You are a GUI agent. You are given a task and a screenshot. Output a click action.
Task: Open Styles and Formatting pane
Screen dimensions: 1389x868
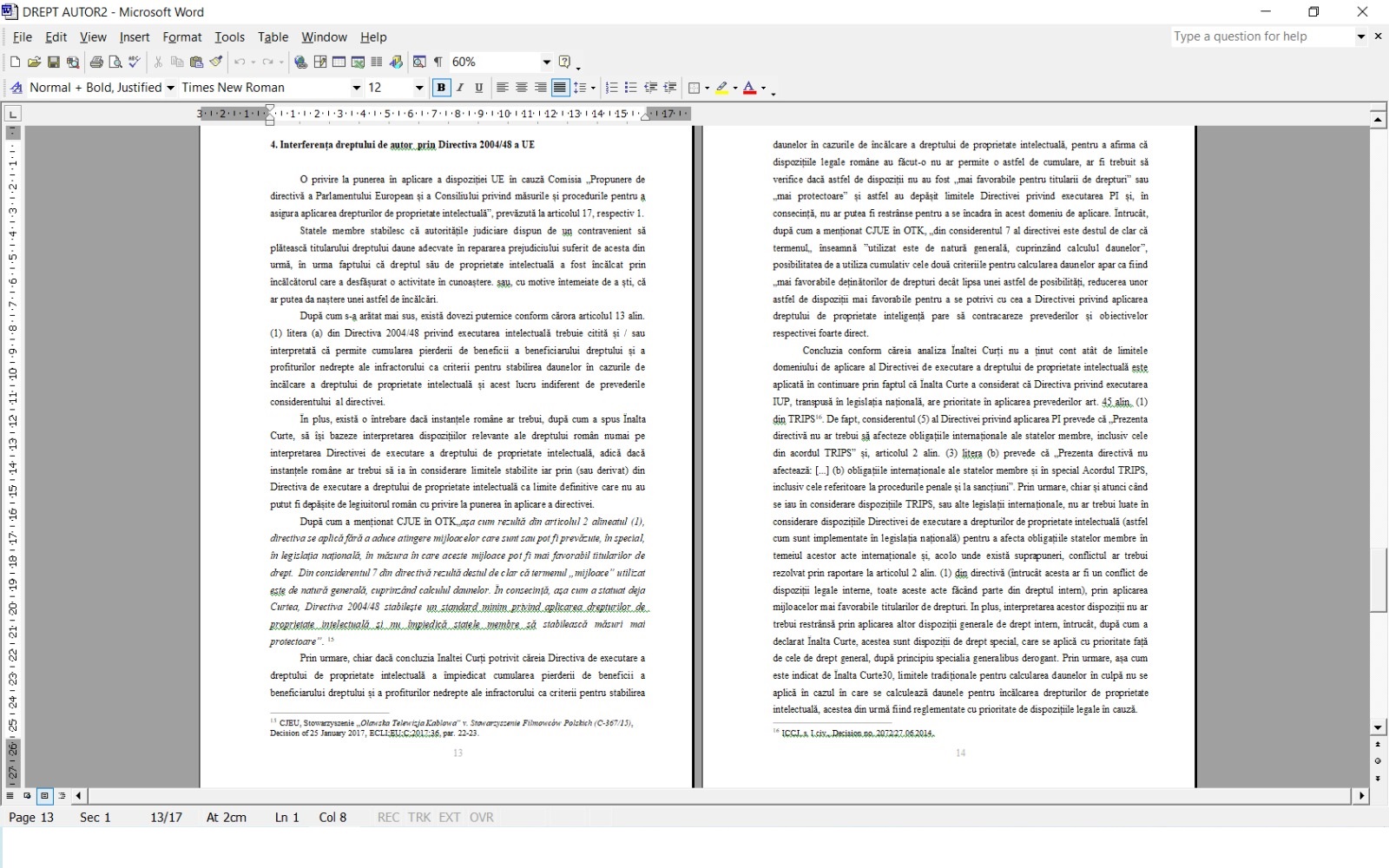click(x=16, y=88)
